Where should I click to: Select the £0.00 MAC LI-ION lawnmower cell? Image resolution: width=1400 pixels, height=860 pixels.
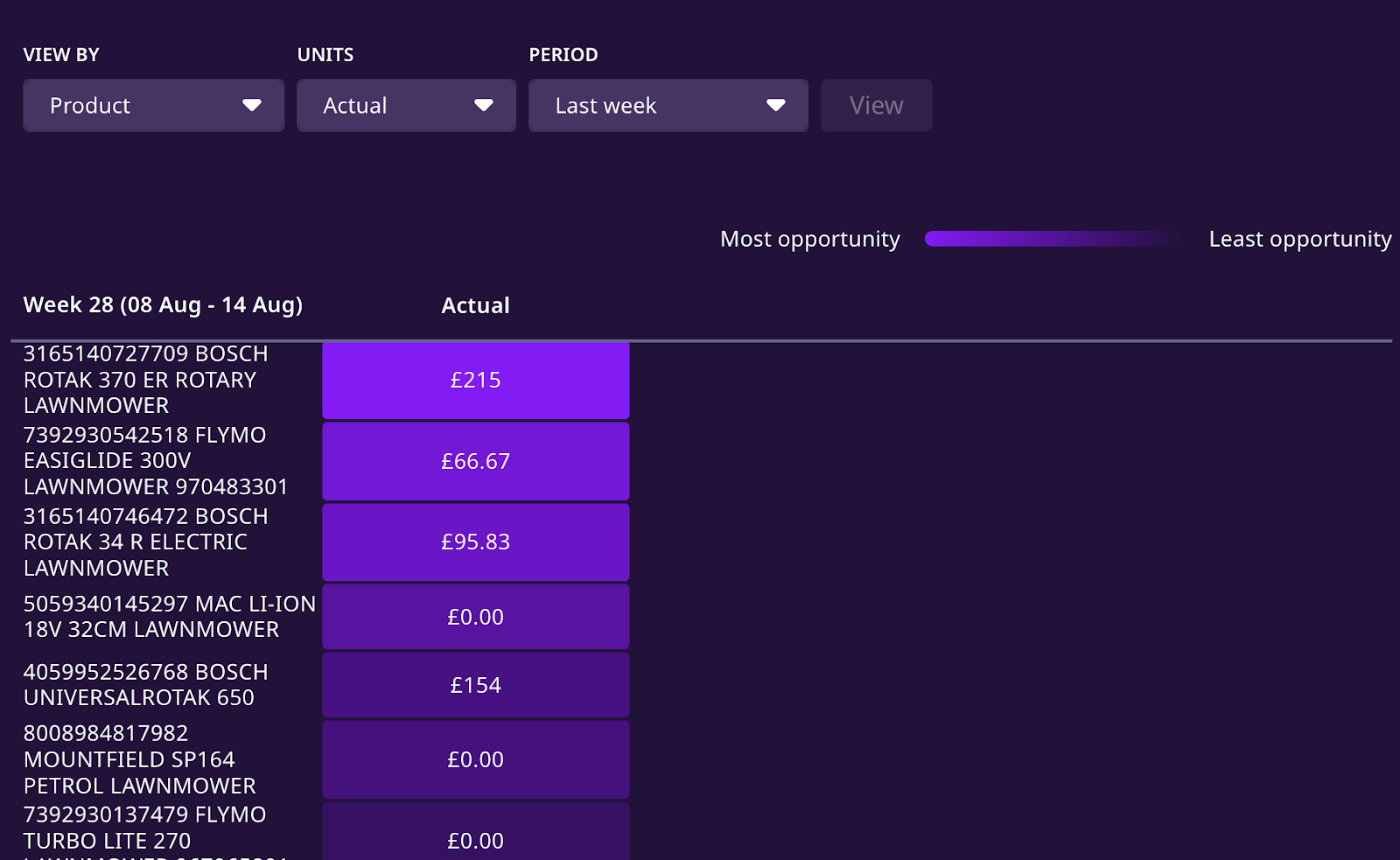(x=476, y=617)
